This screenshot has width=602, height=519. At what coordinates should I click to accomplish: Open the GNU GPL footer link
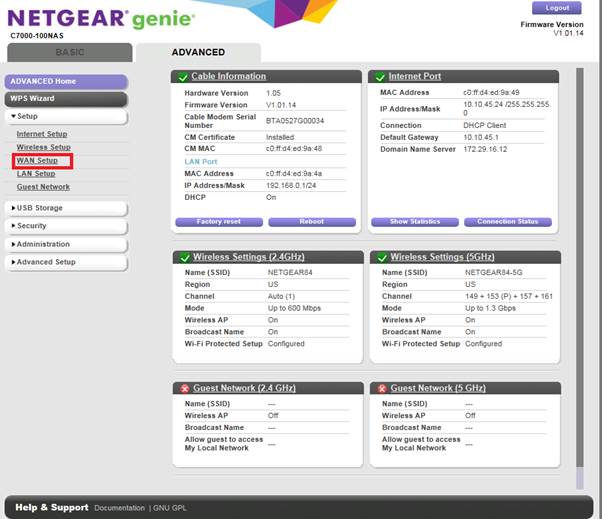(x=170, y=508)
